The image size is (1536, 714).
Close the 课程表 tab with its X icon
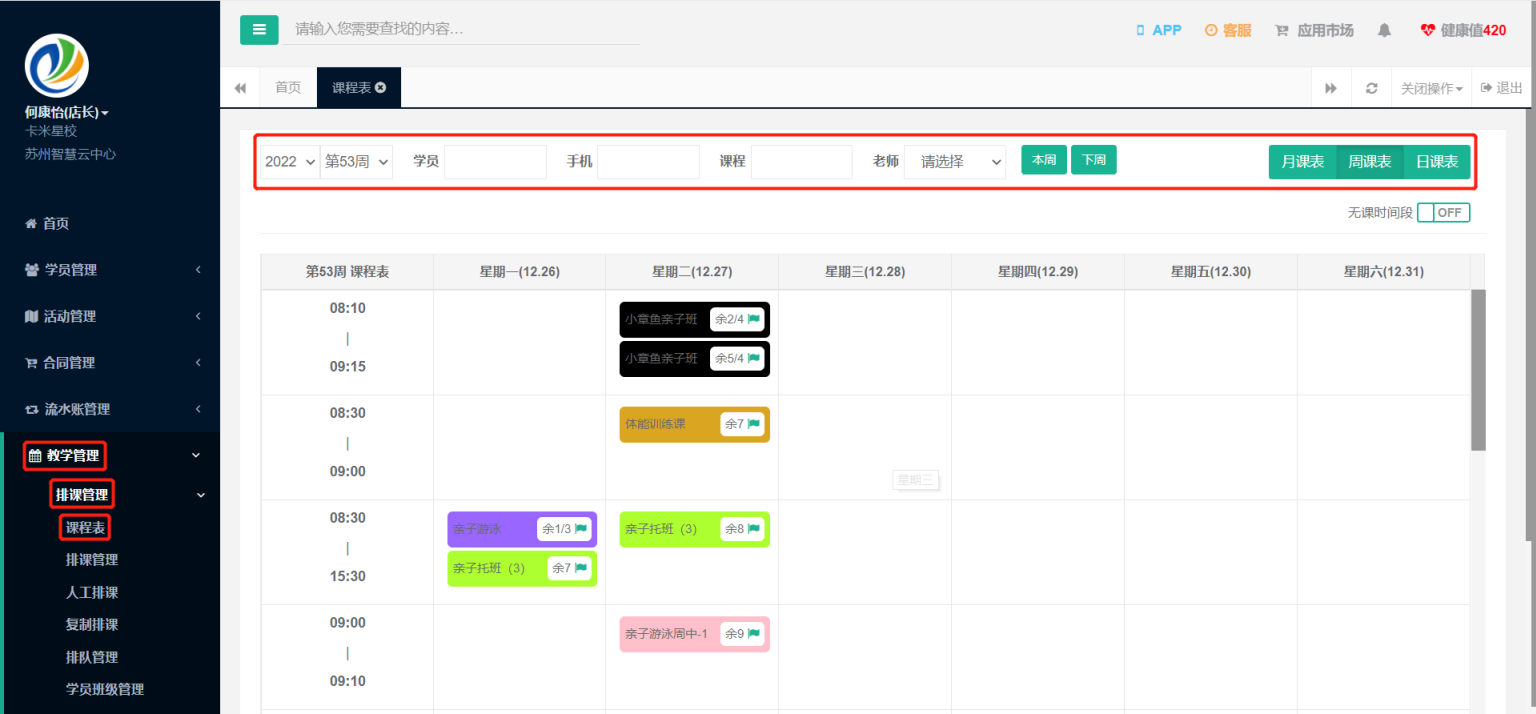[x=381, y=88]
